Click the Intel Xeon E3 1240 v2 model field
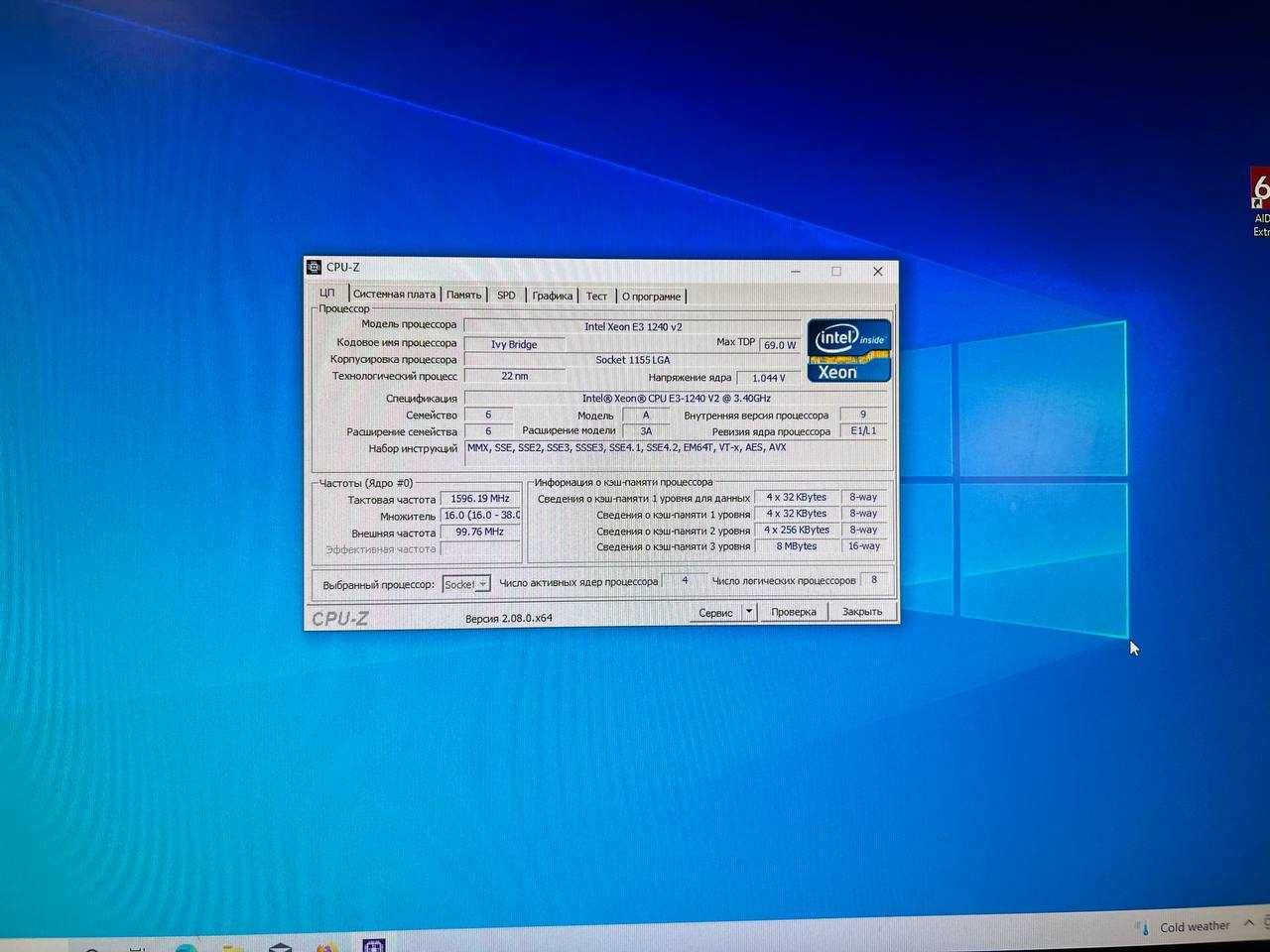Viewport: 1270px width, 952px height. [633, 326]
